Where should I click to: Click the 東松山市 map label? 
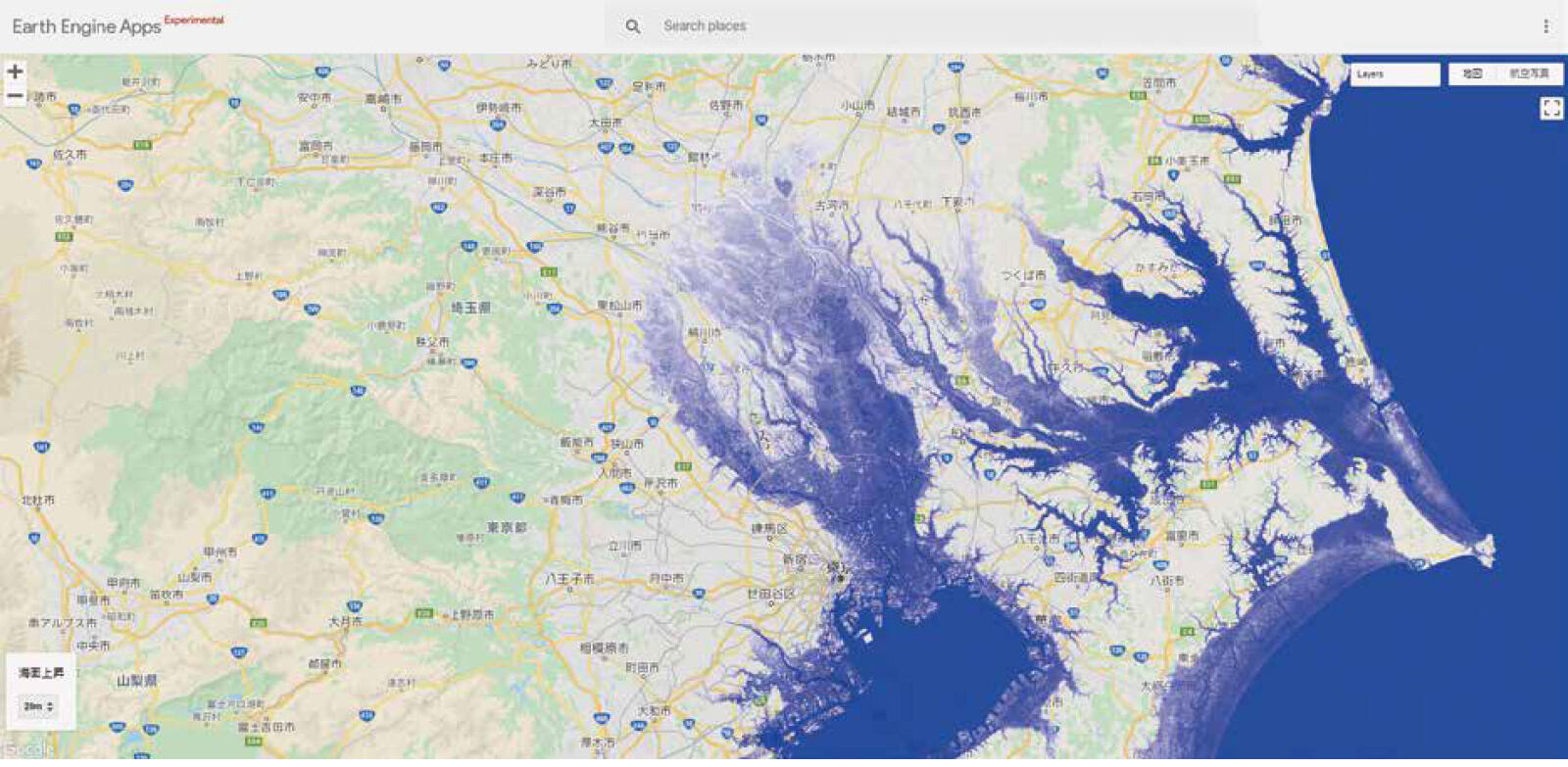tap(619, 306)
